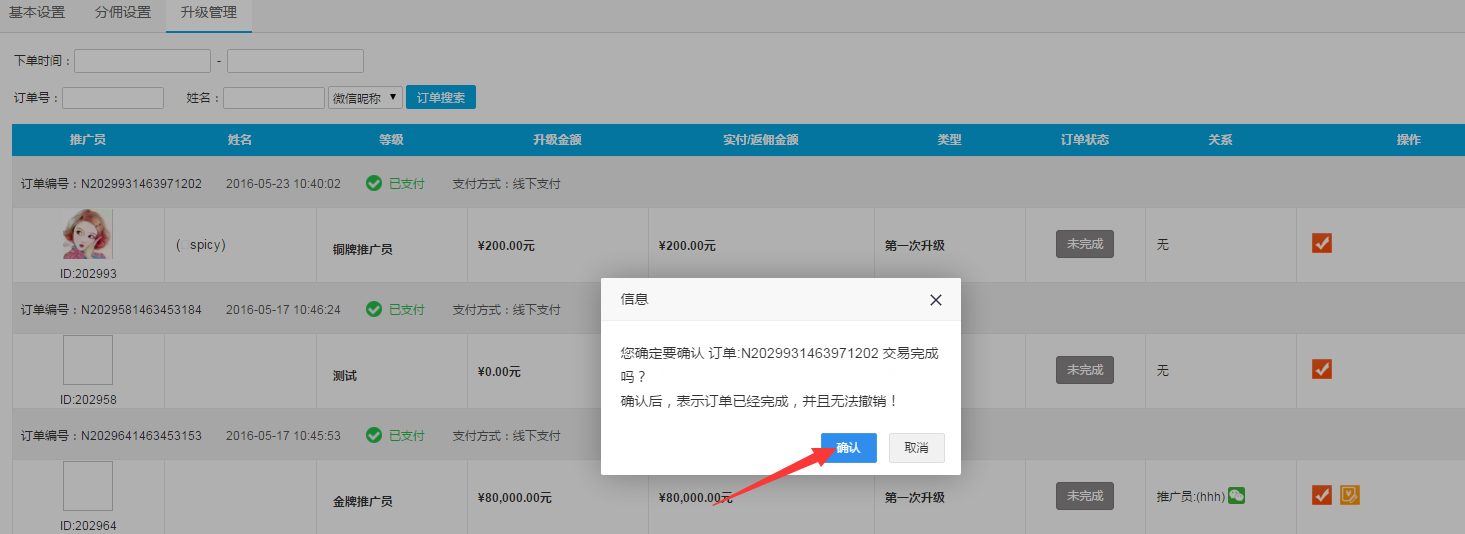Click the orange check icon in 测试 row
Viewport: 1465px width, 534px height.
pyautogui.click(x=1322, y=369)
